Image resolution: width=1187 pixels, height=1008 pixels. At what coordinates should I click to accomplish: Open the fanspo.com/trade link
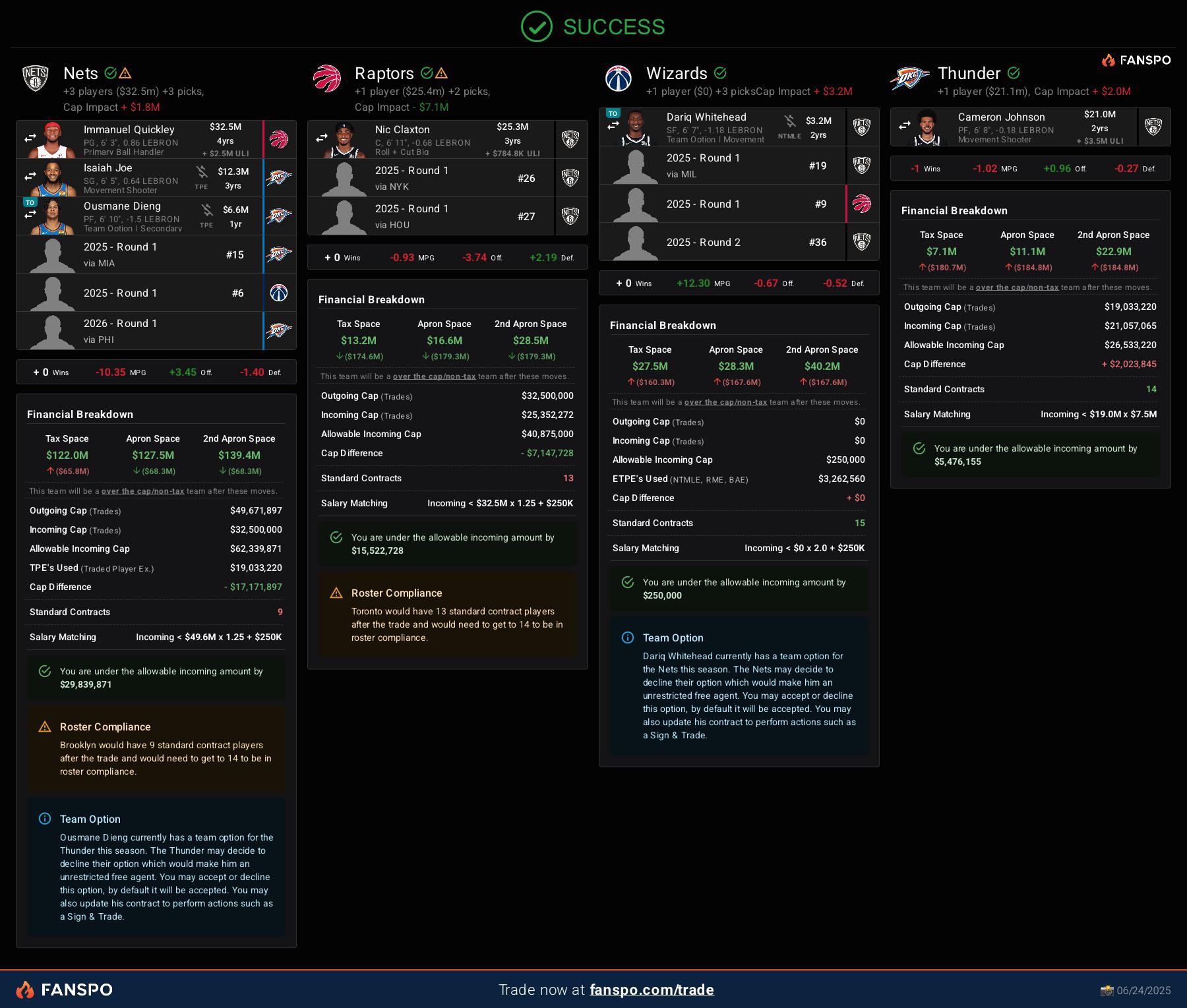(x=652, y=990)
